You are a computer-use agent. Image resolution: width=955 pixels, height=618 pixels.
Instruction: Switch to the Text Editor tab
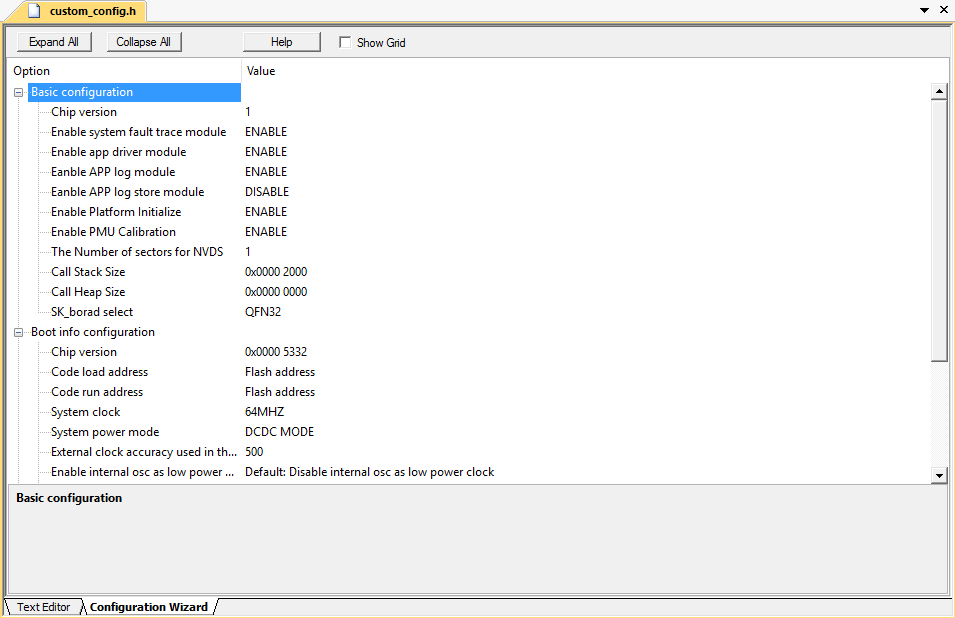pyautogui.click(x=43, y=607)
